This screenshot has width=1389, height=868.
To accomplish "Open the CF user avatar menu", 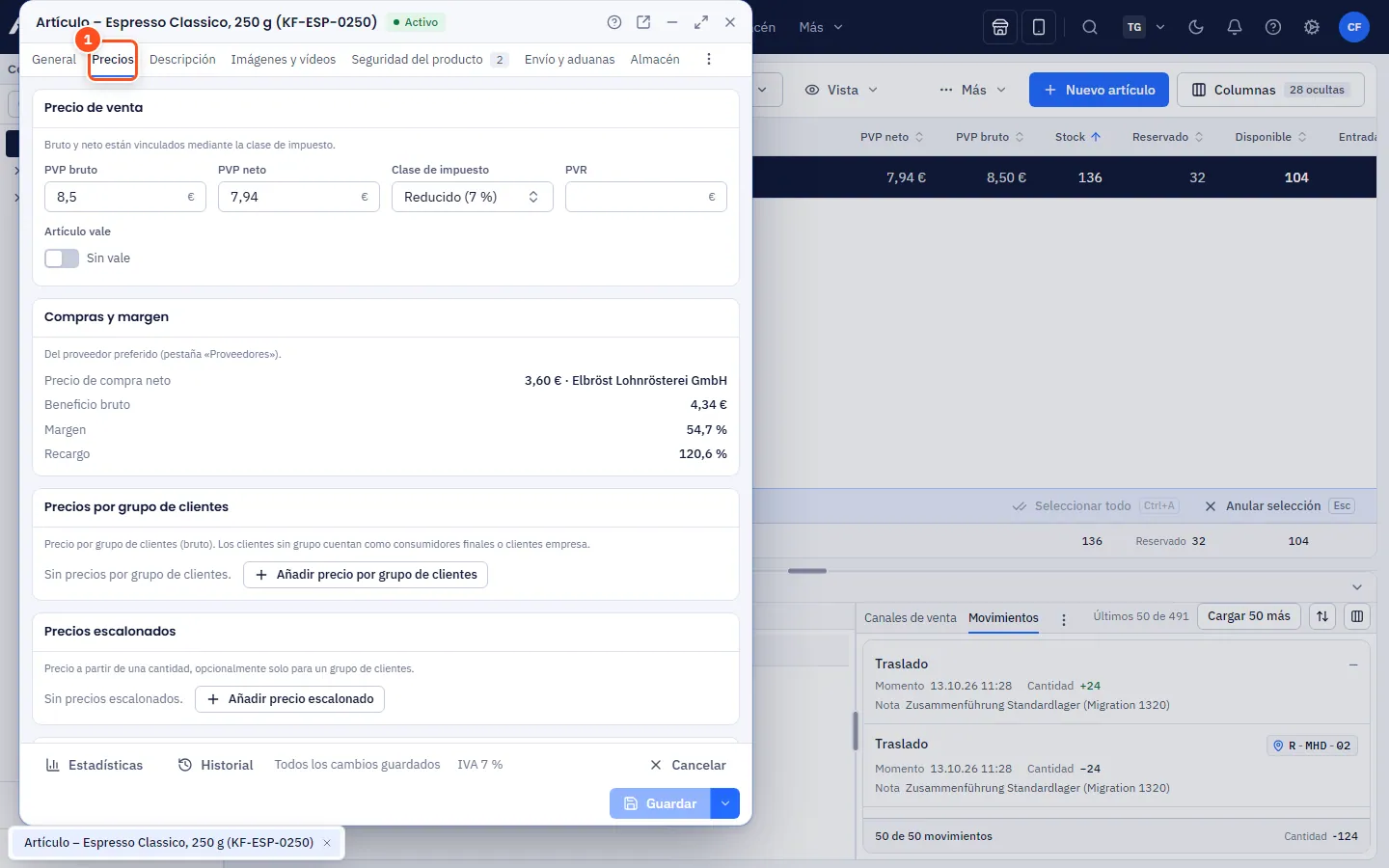I will tap(1354, 27).
